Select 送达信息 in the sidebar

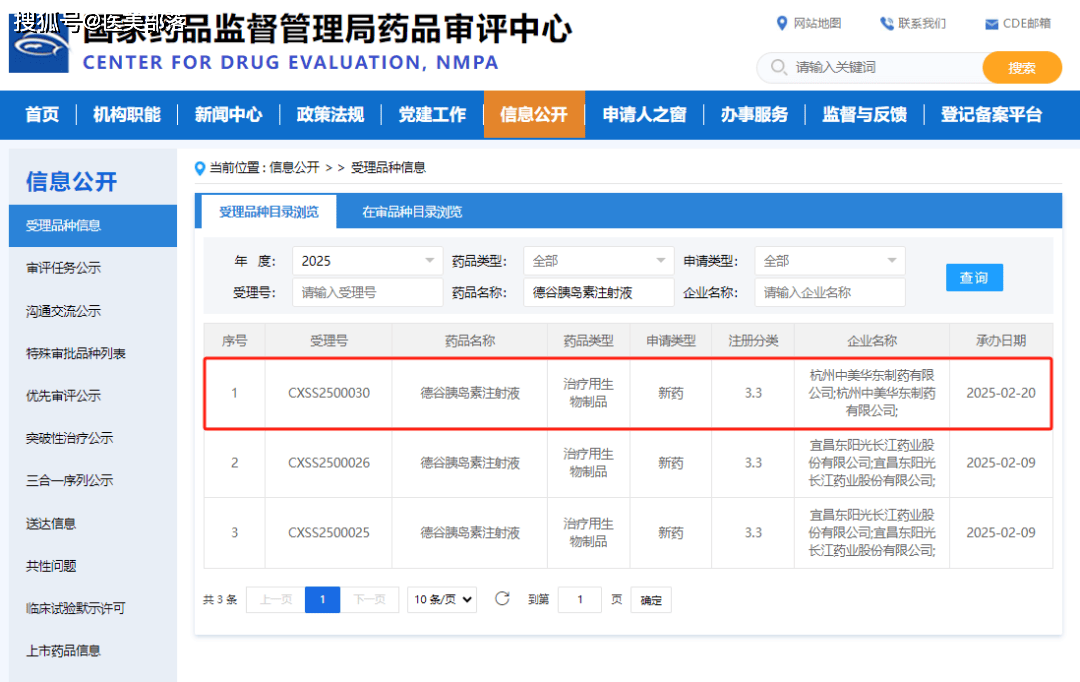[51, 524]
